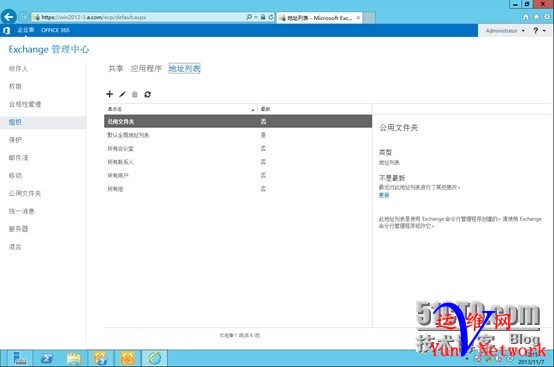
Task: Open 公用文件夹 in the left navigation
Action: click(x=25, y=193)
